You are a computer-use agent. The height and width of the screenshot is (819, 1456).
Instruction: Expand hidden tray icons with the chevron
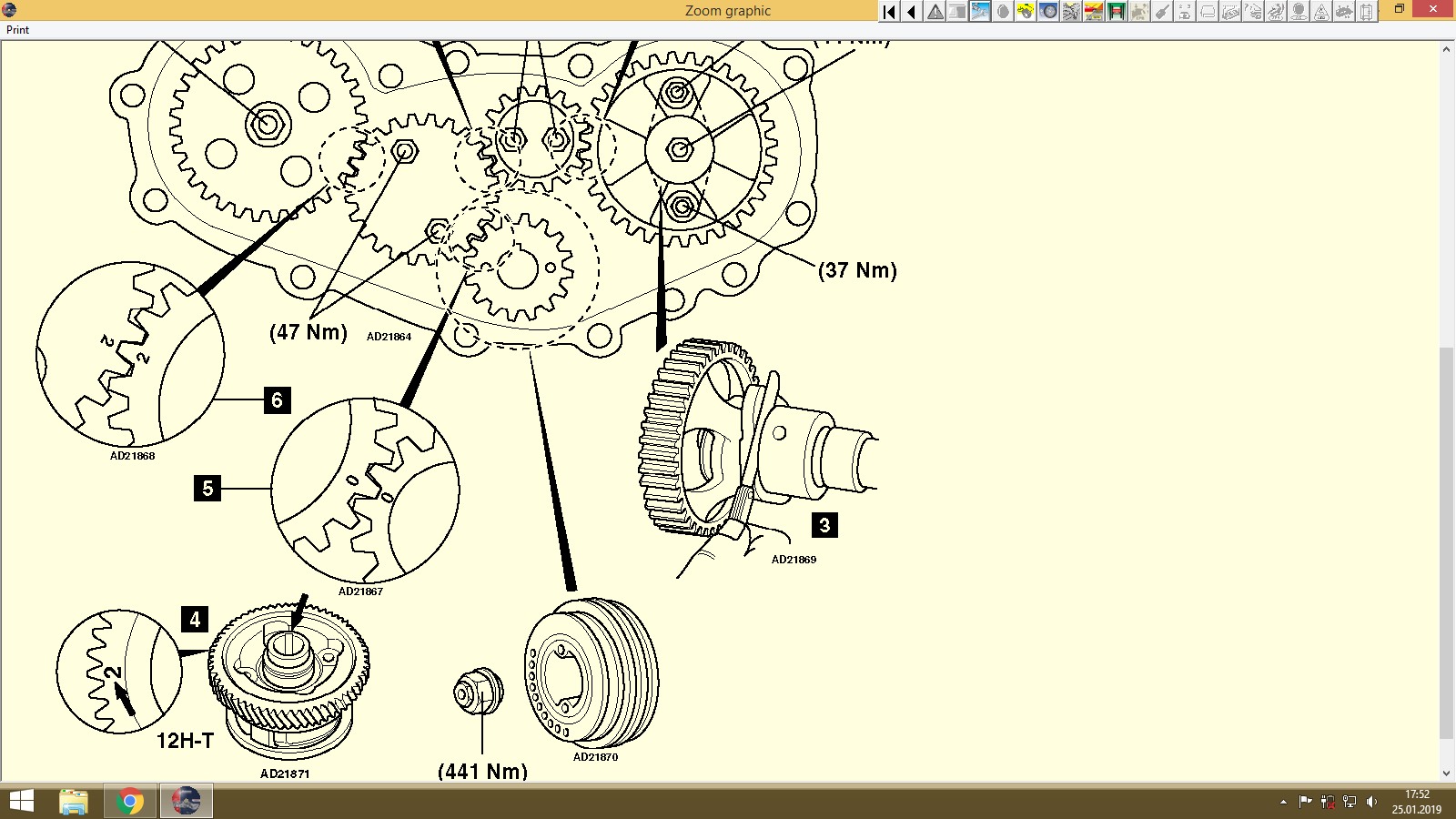[x=1284, y=802]
